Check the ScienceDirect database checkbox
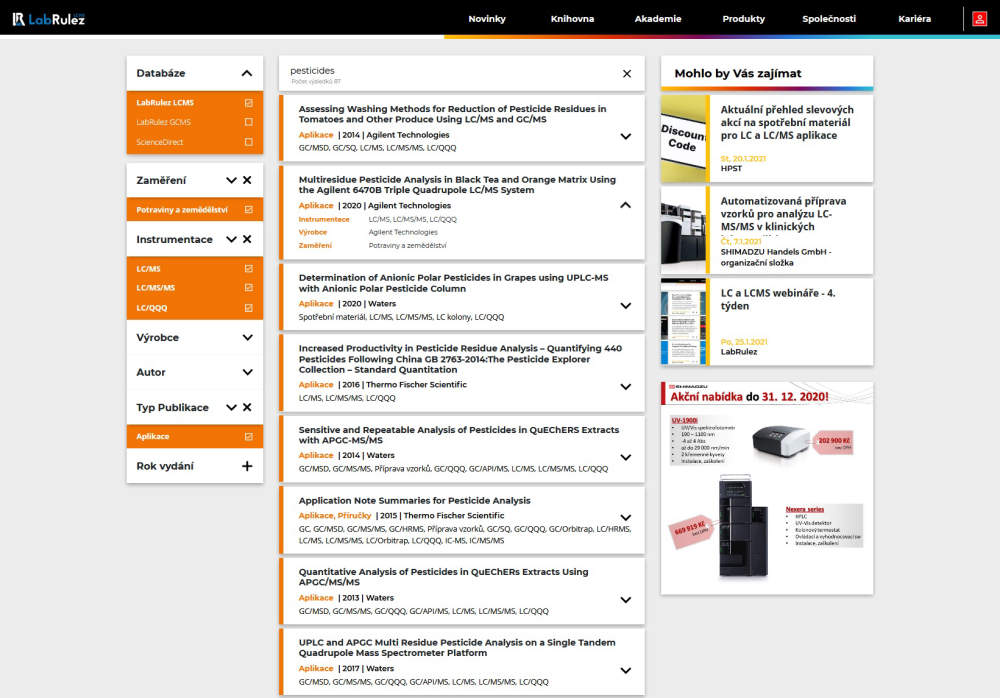1000x698 pixels. pos(249,142)
